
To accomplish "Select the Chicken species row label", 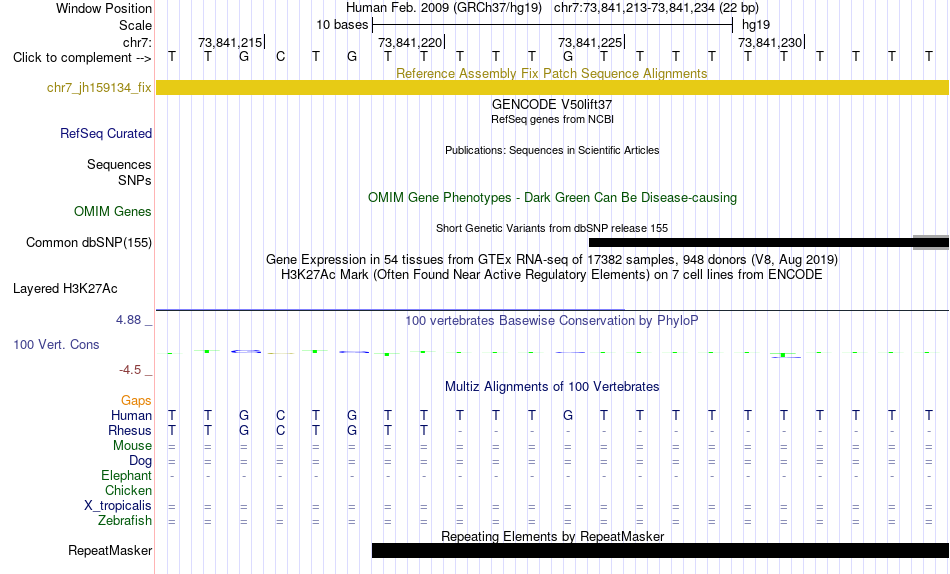I will tap(128, 490).
